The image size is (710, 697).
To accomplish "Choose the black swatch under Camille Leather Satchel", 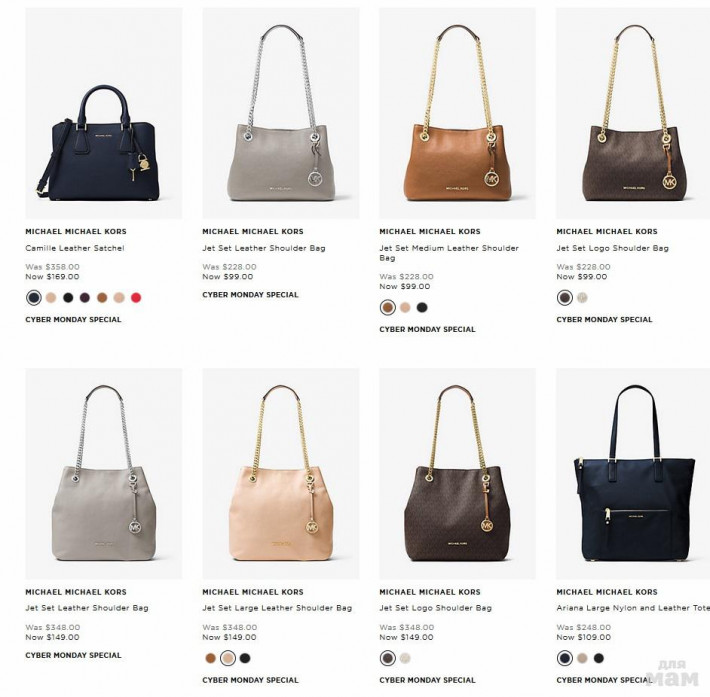I will pyautogui.click(x=68, y=298).
